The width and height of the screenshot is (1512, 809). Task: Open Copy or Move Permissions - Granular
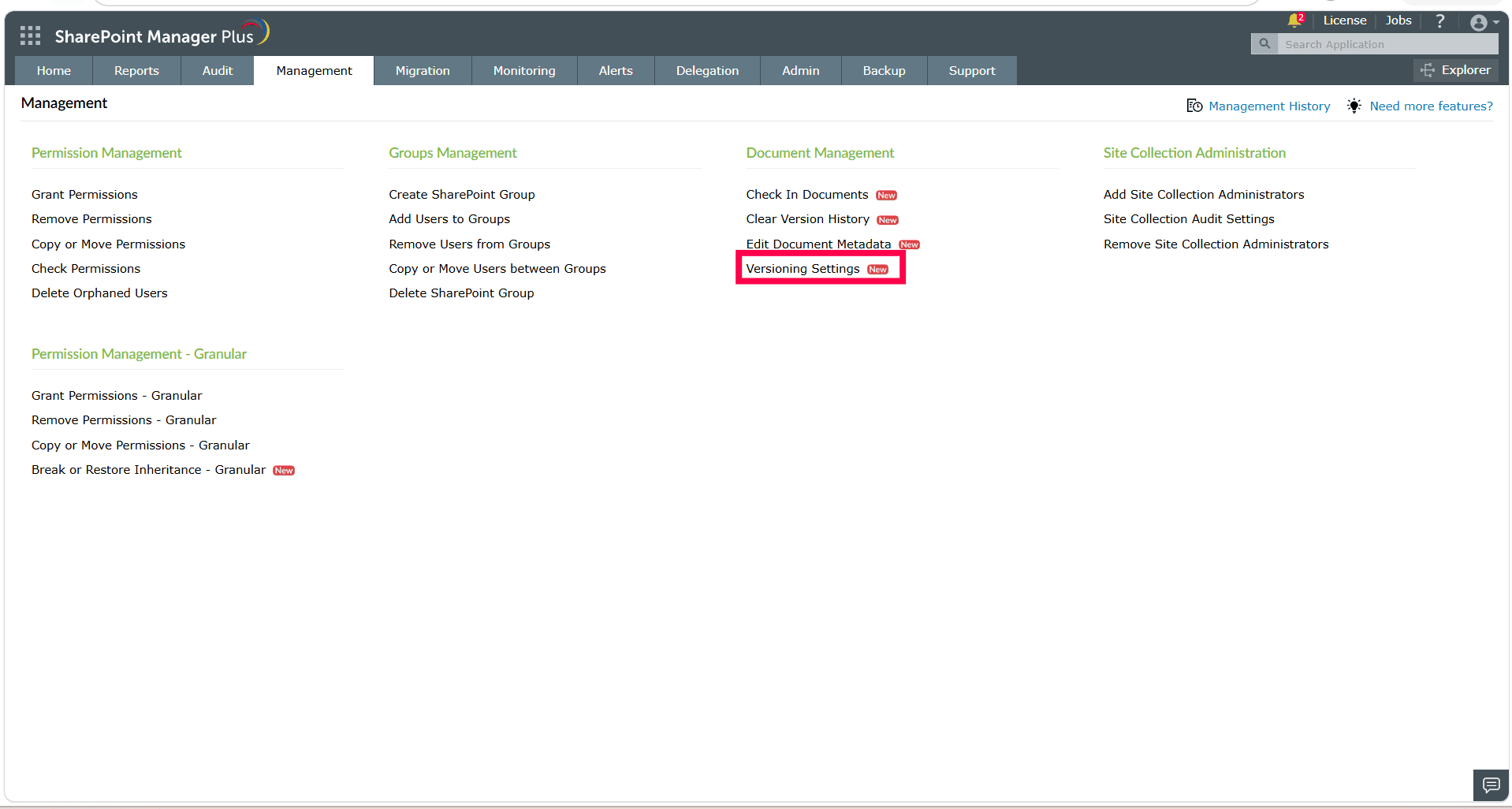tap(140, 446)
